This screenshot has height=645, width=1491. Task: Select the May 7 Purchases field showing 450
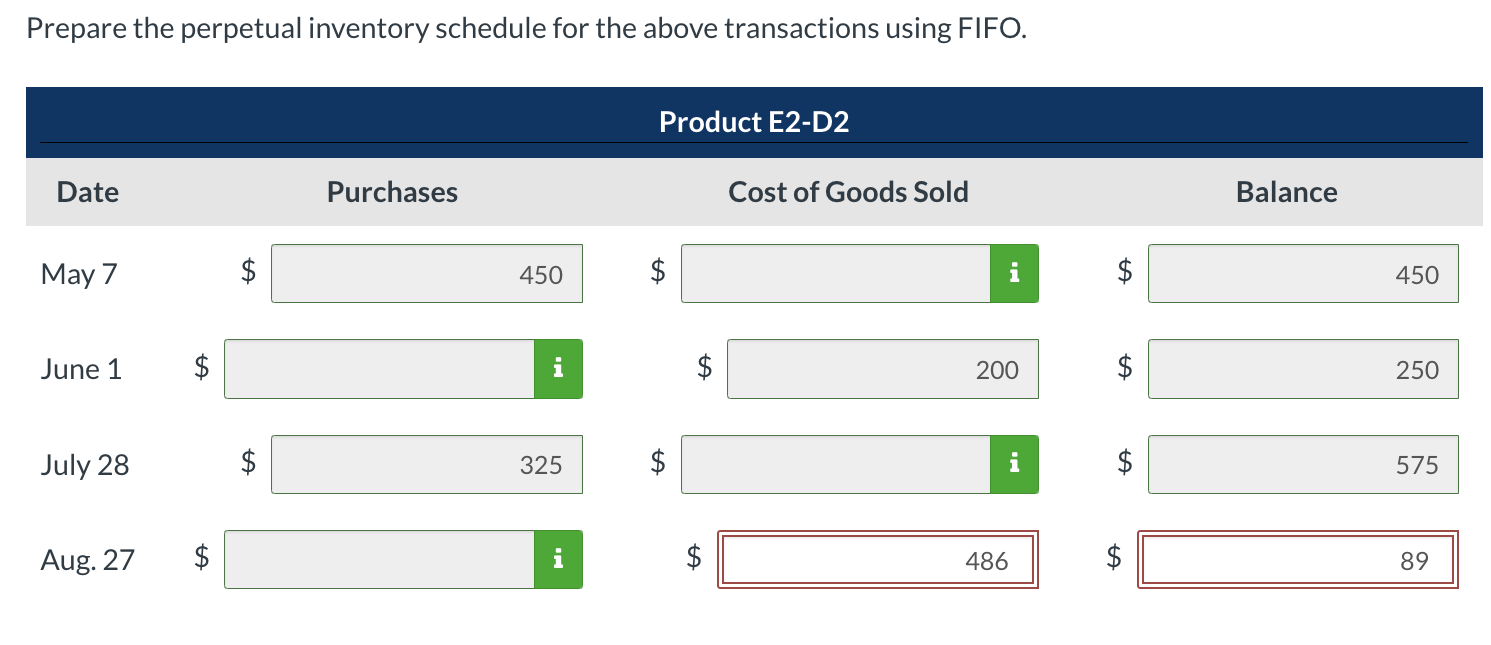pyautogui.click(x=427, y=274)
